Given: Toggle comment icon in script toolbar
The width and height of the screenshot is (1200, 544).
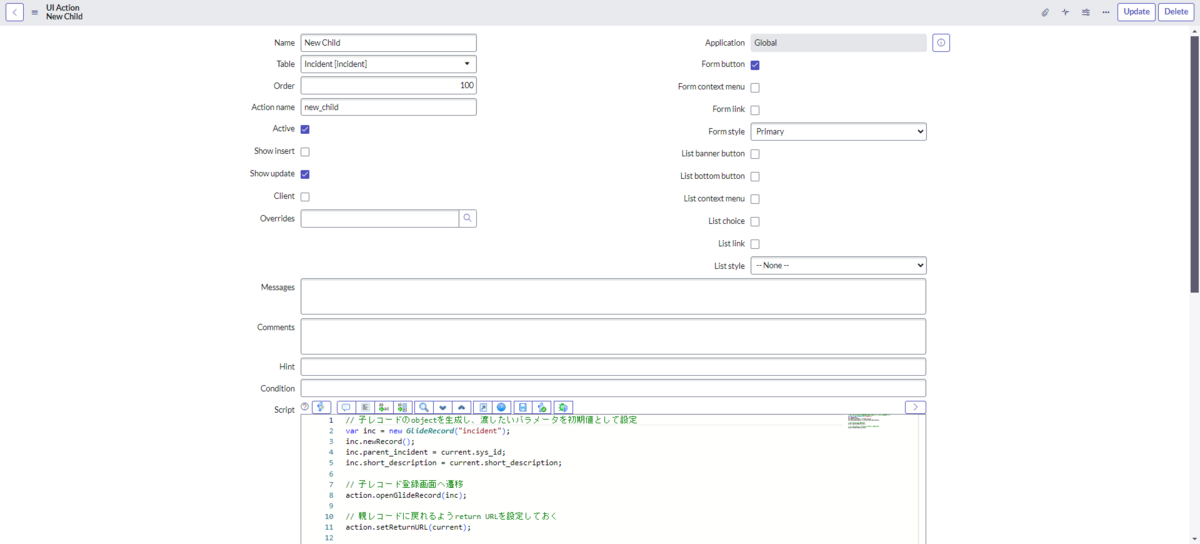Looking at the screenshot, I should pos(346,407).
